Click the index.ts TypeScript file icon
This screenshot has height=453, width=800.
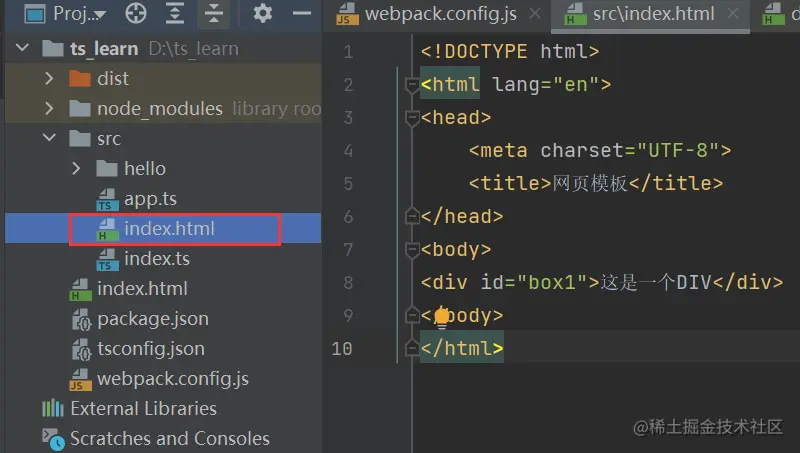(x=107, y=259)
